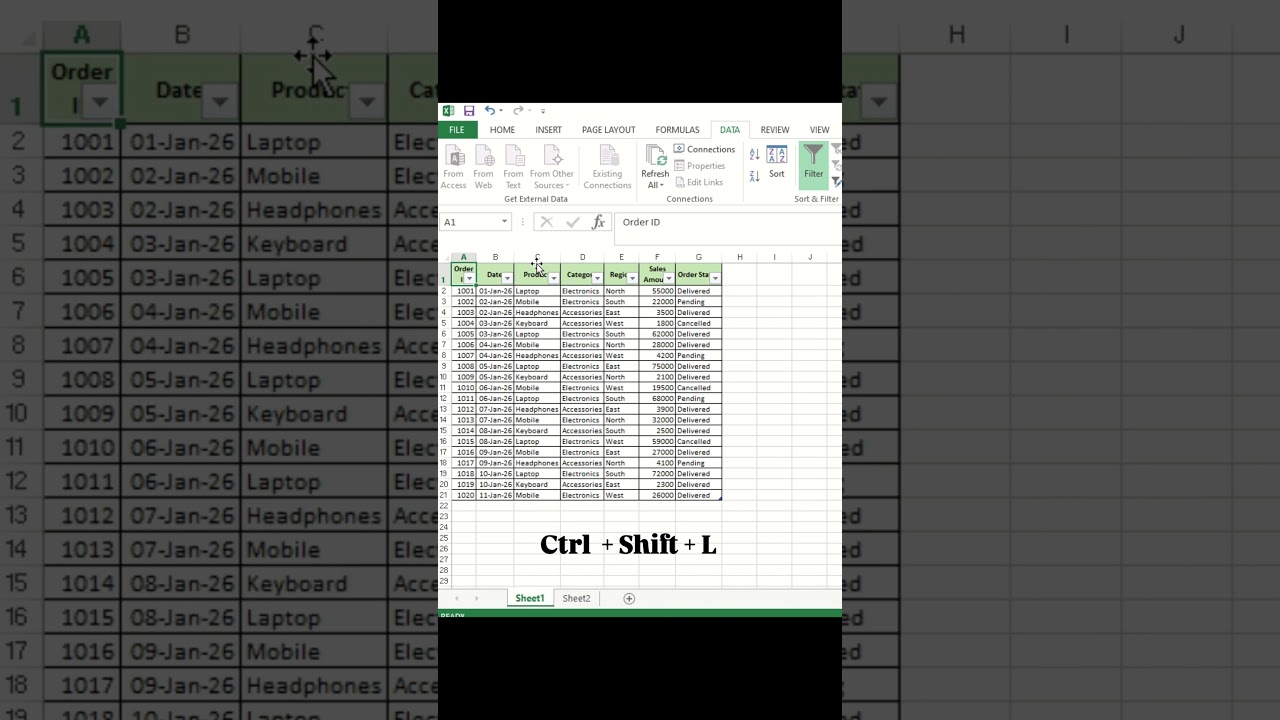Switch to the FORMULAS tab

(x=677, y=130)
